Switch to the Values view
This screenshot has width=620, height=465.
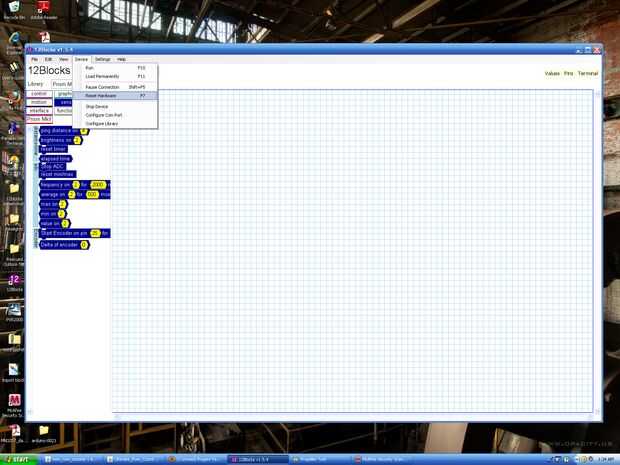(552, 74)
